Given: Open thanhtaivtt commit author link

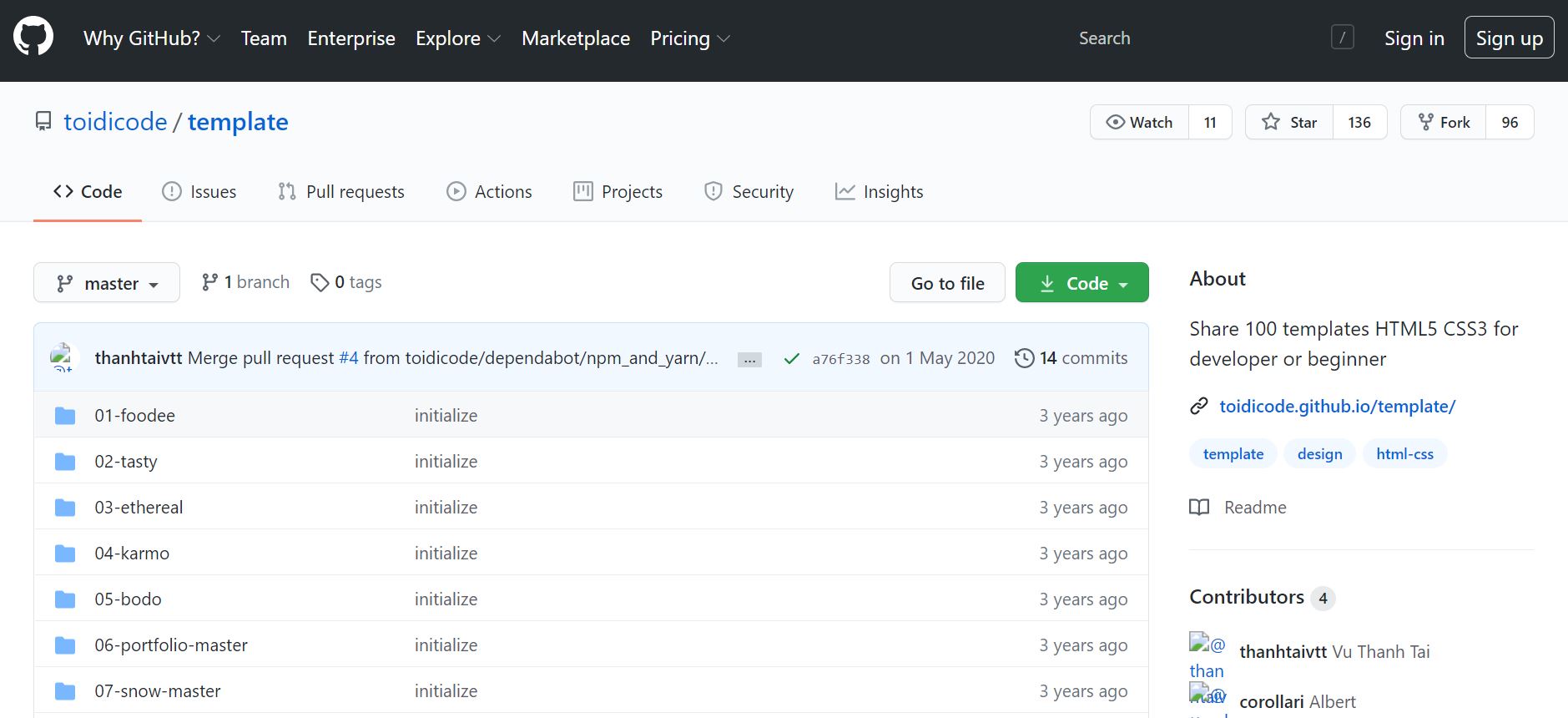Looking at the screenshot, I should tap(139, 358).
